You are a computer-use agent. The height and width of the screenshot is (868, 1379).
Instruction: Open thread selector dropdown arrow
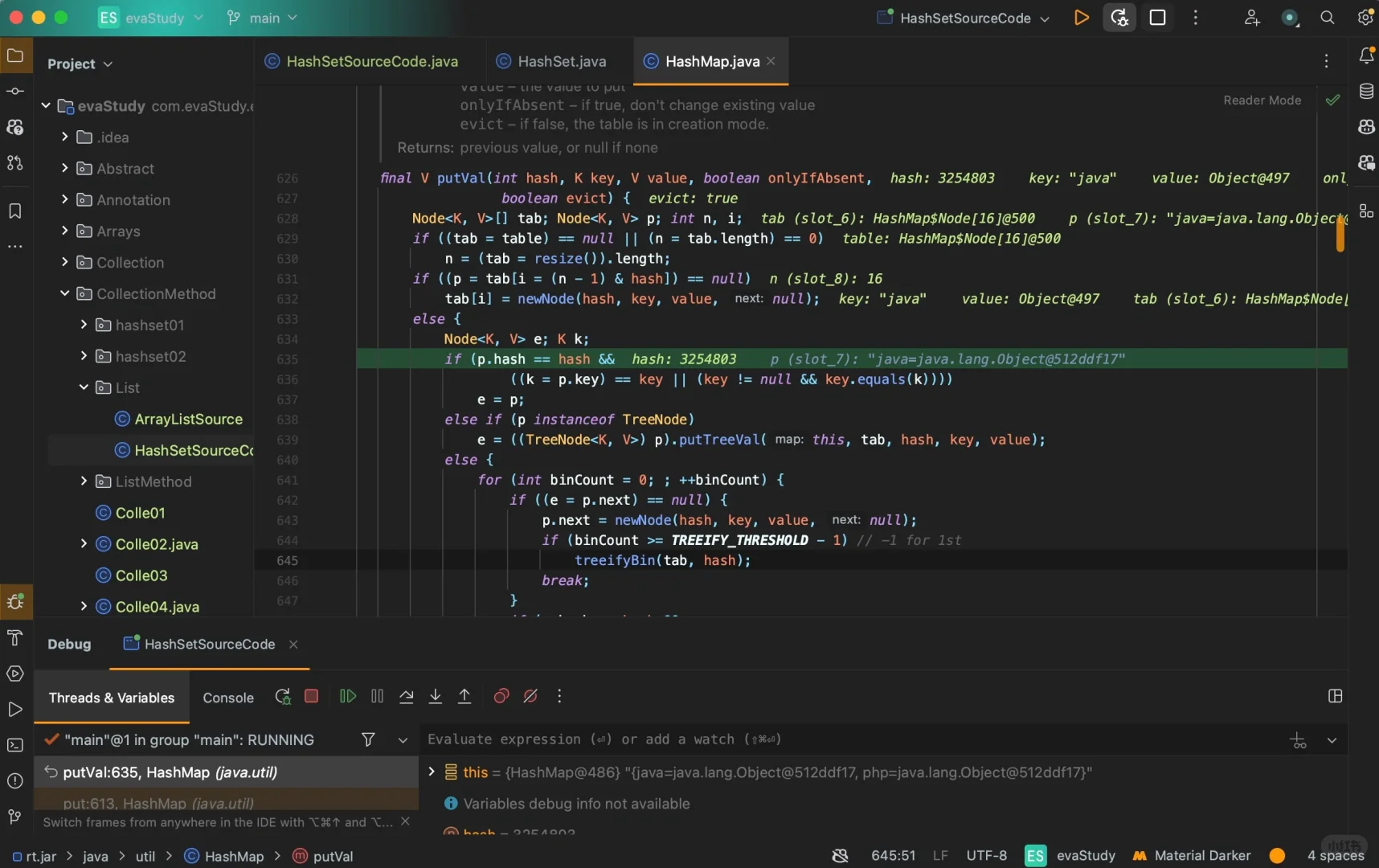coord(403,740)
